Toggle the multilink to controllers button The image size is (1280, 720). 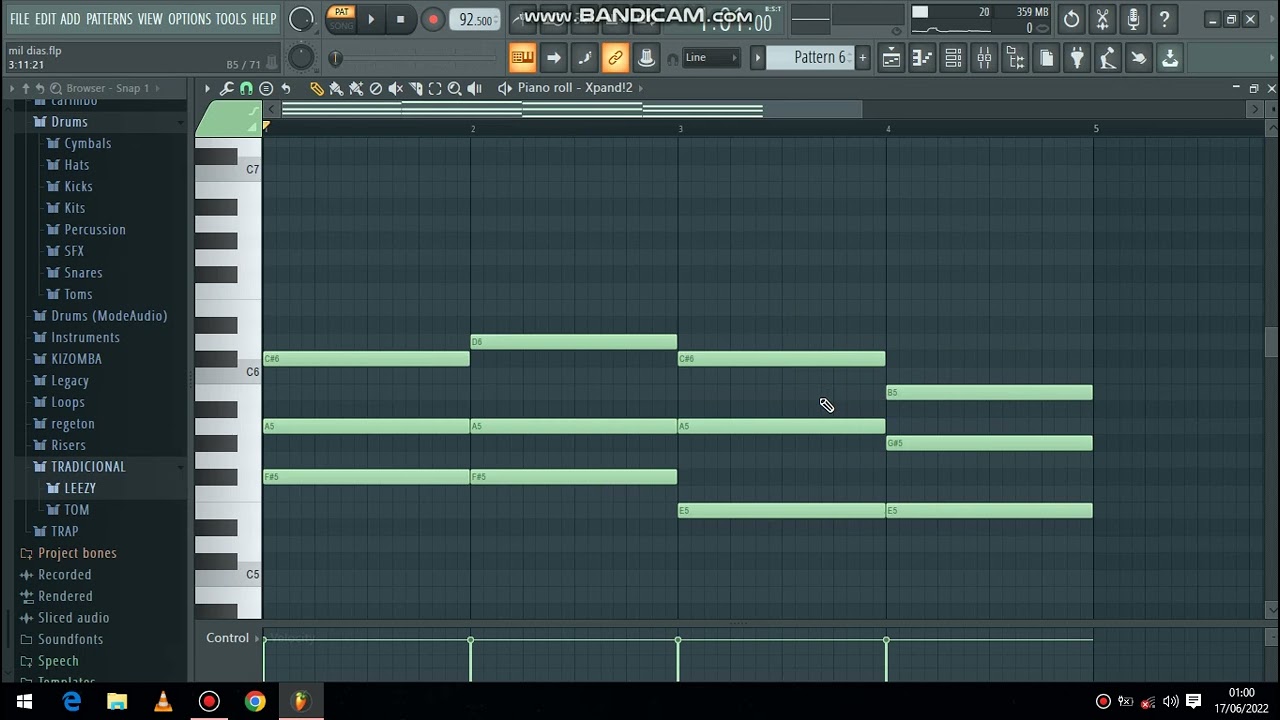(646, 58)
